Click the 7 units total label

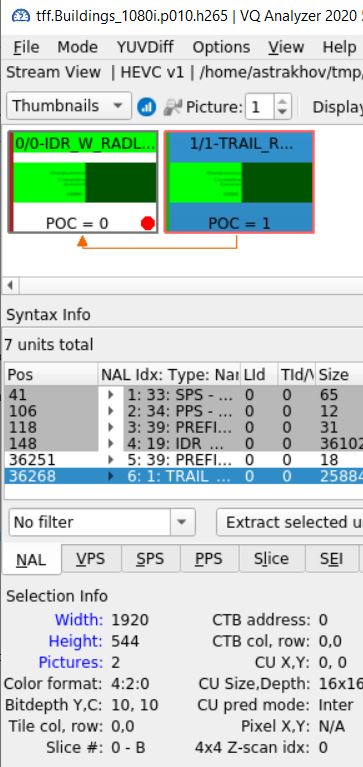pyautogui.click(x=48, y=345)
